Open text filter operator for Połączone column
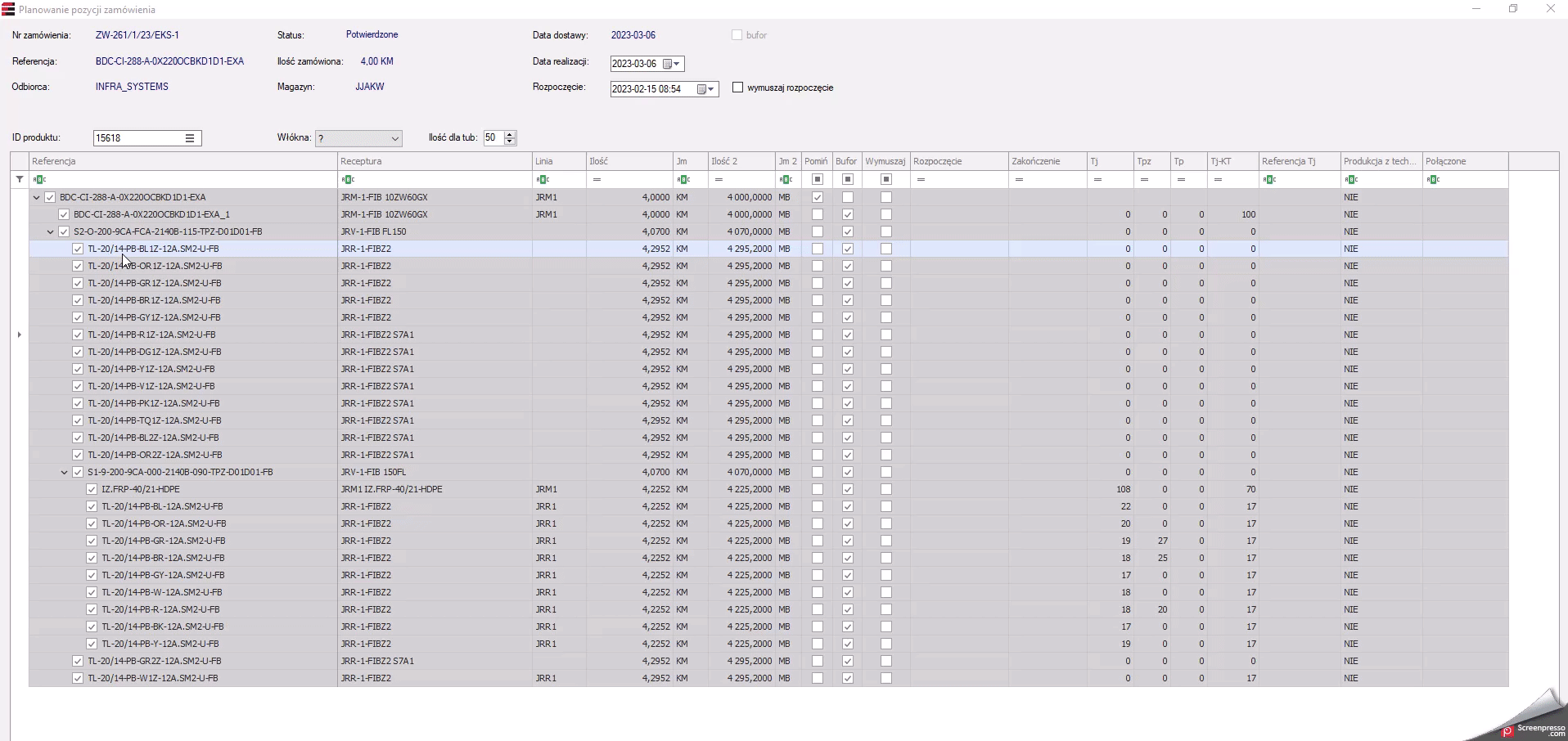The height and width of the screenshot is (741, 1568). [x=1433, y=179]
